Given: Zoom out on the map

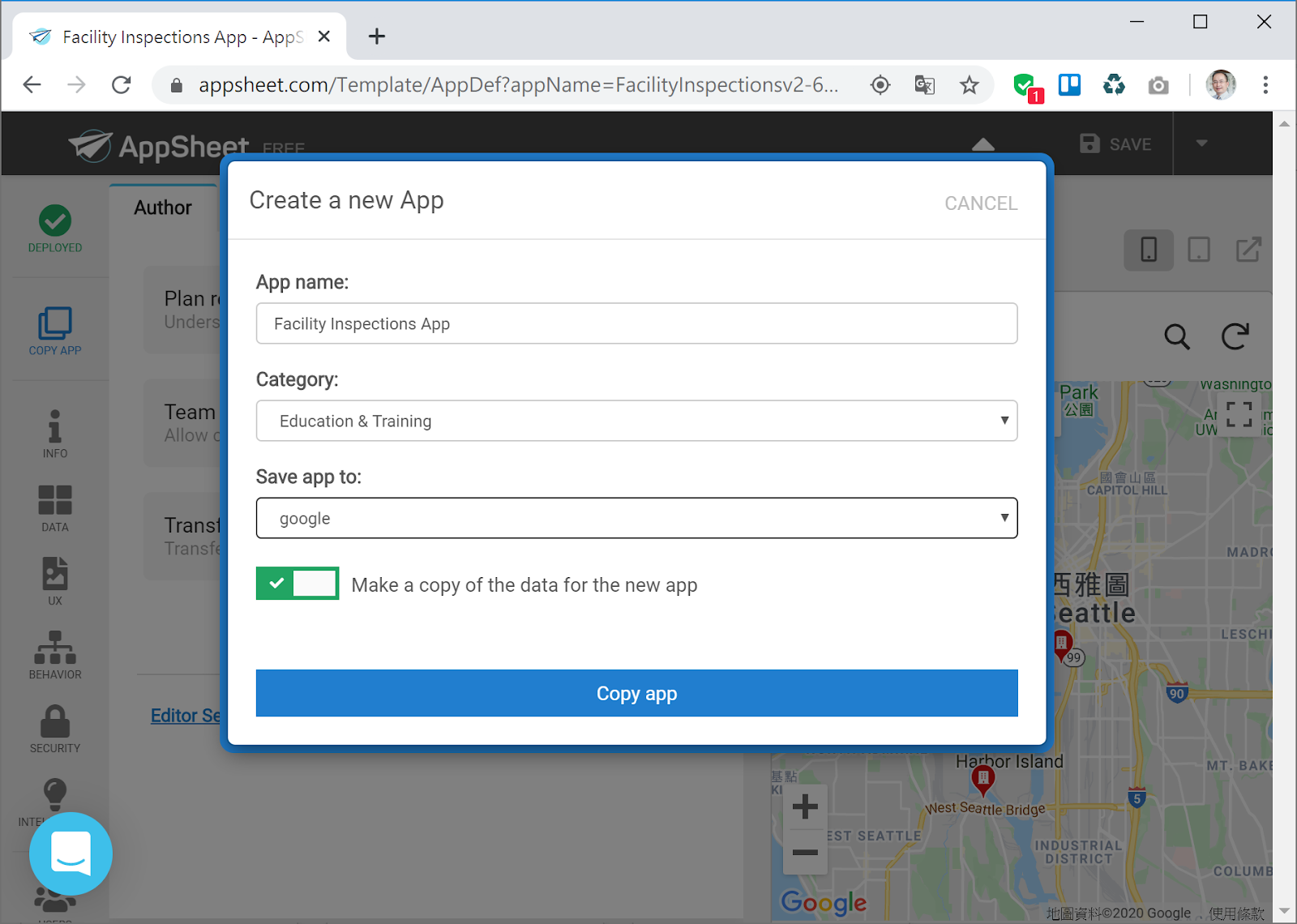Looking at the screenshot, I should 805,852.
